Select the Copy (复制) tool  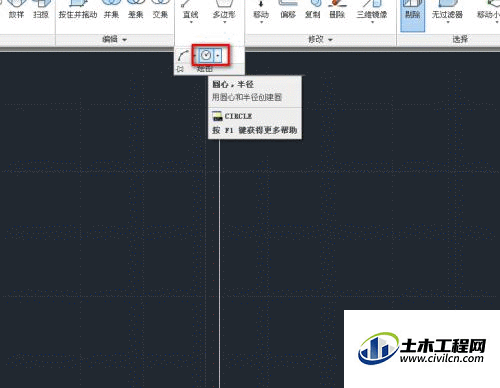(313, 9)
